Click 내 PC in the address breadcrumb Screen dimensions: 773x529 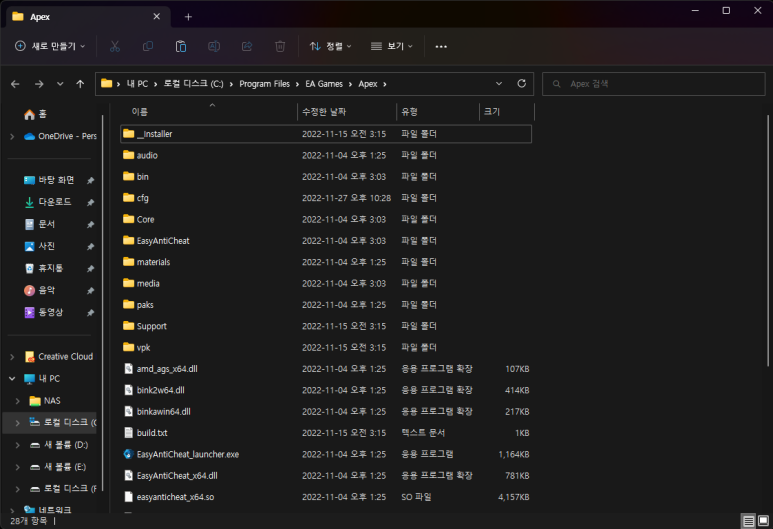[x=137, y=84]
